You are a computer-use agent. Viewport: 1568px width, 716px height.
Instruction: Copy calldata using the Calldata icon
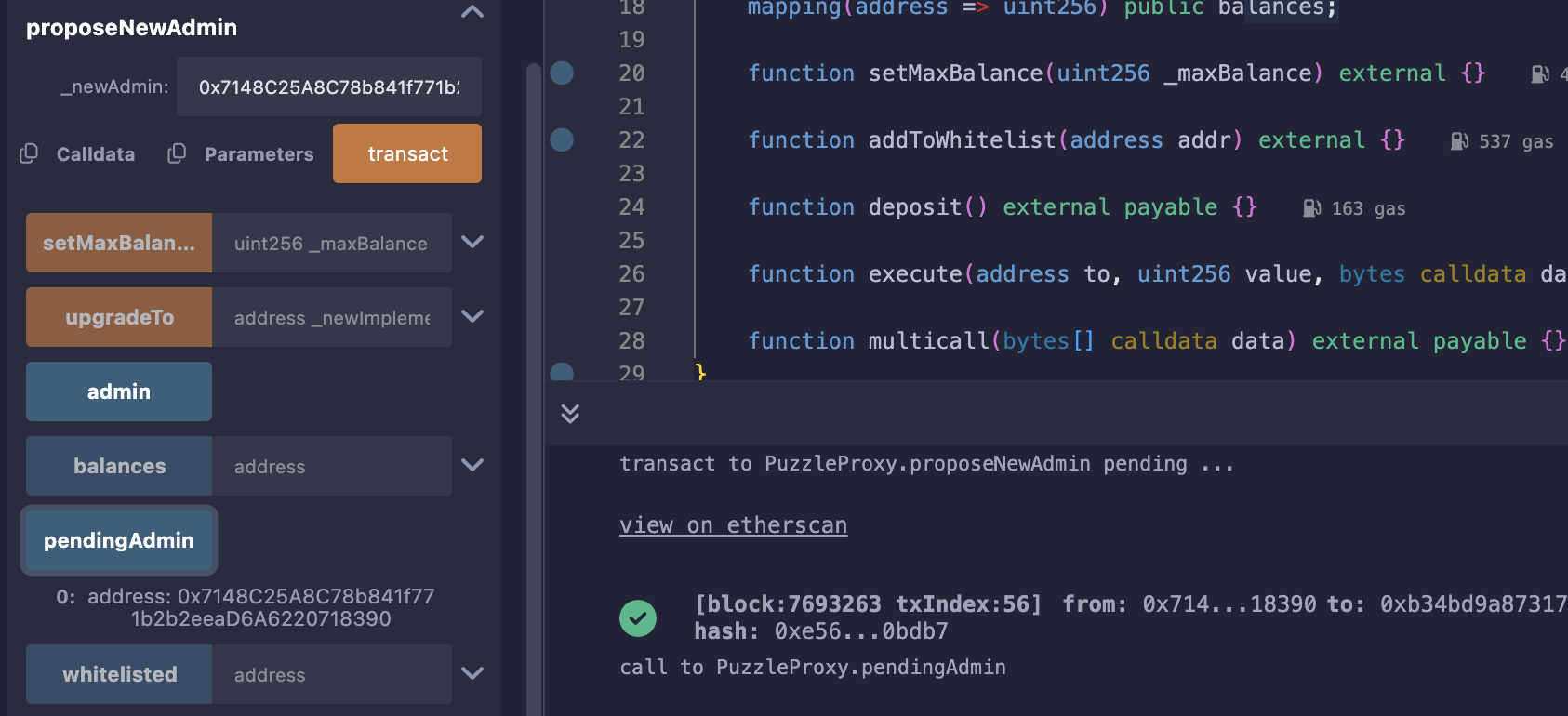point(29,153)
